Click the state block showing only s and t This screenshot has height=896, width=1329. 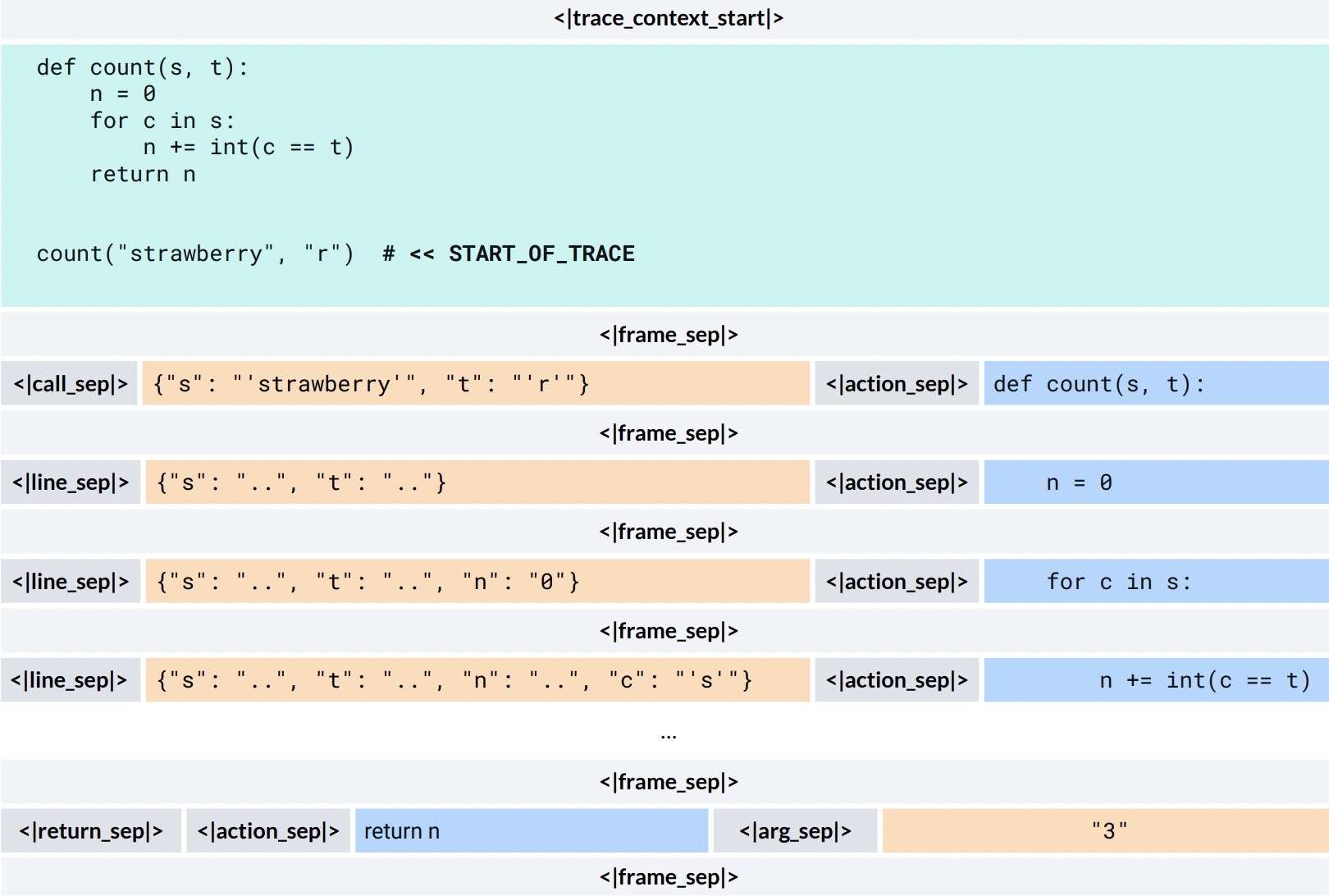(477, 482)
